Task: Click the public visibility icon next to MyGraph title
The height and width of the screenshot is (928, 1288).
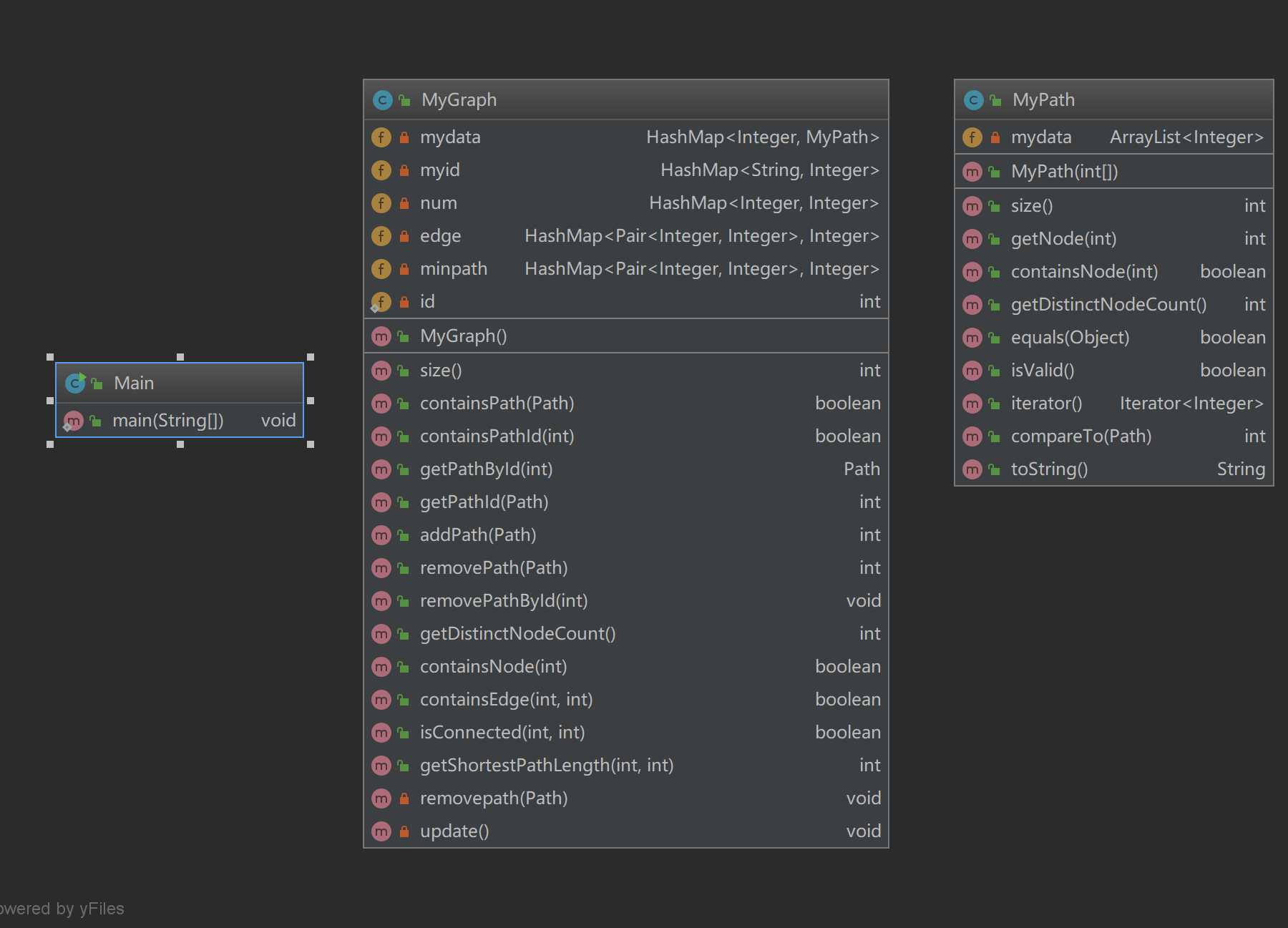Action: coord(405,100)
